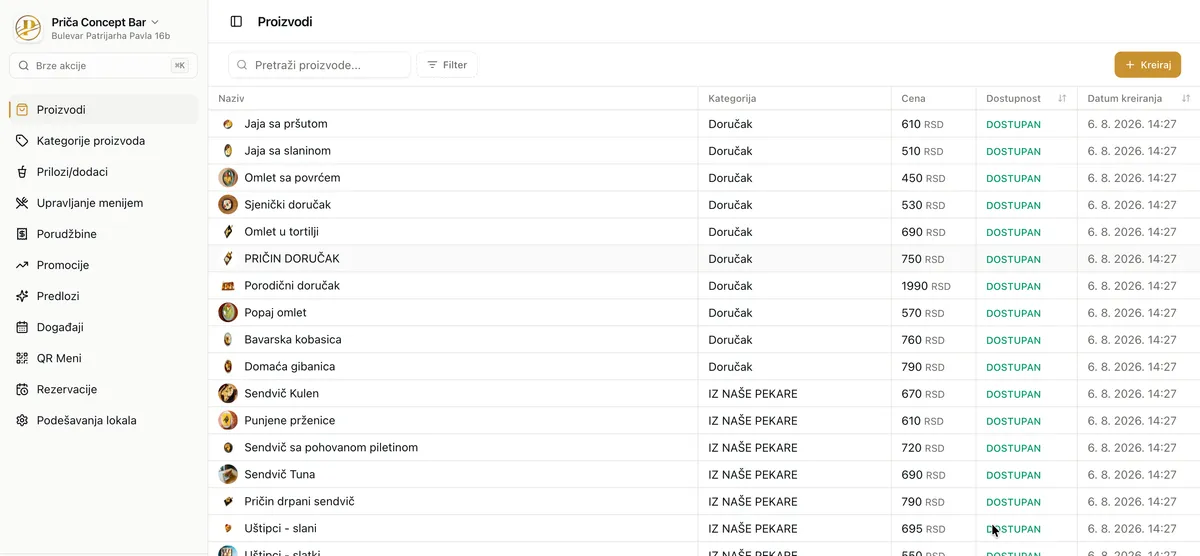Click the Bulevar Patrijarha Pavla 16b address
This screenshot has width=1200, height=556.
pyautogui.click(x=111, y=36)
